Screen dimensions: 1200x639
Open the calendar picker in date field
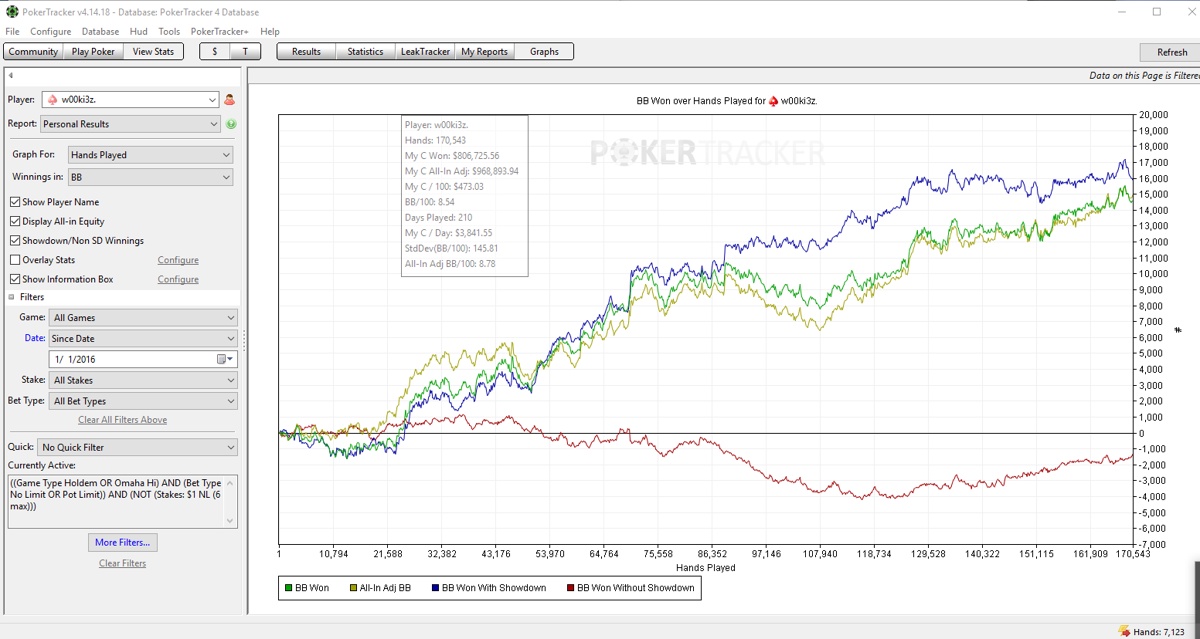(224, 359)
